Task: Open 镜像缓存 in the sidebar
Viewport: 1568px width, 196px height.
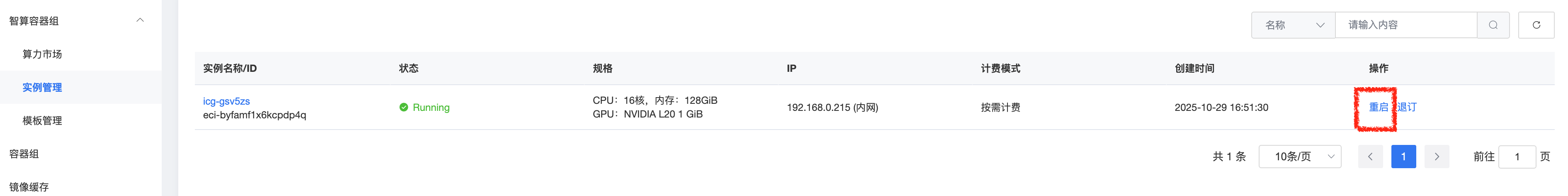Action: 29,187
